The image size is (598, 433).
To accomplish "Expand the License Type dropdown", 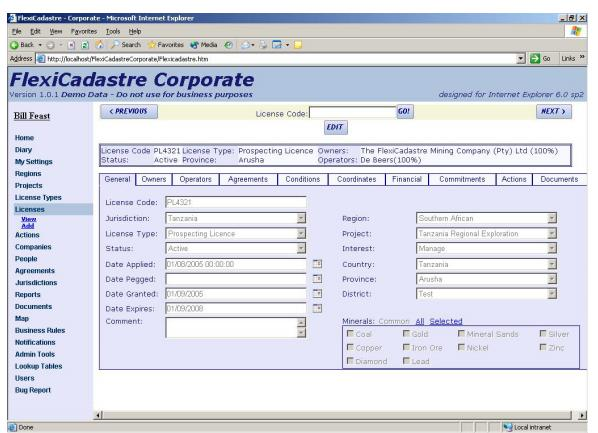I will (x=301, y=233).
